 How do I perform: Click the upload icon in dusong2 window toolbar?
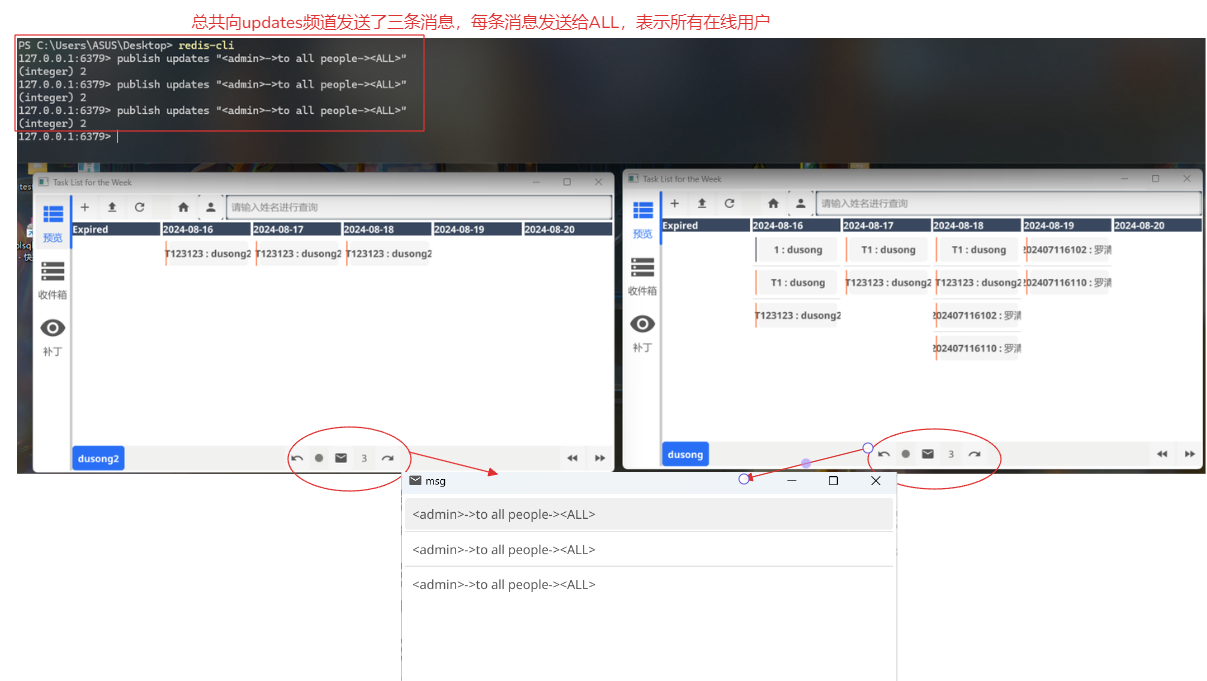pyautogui.click(x=112, y=208)
